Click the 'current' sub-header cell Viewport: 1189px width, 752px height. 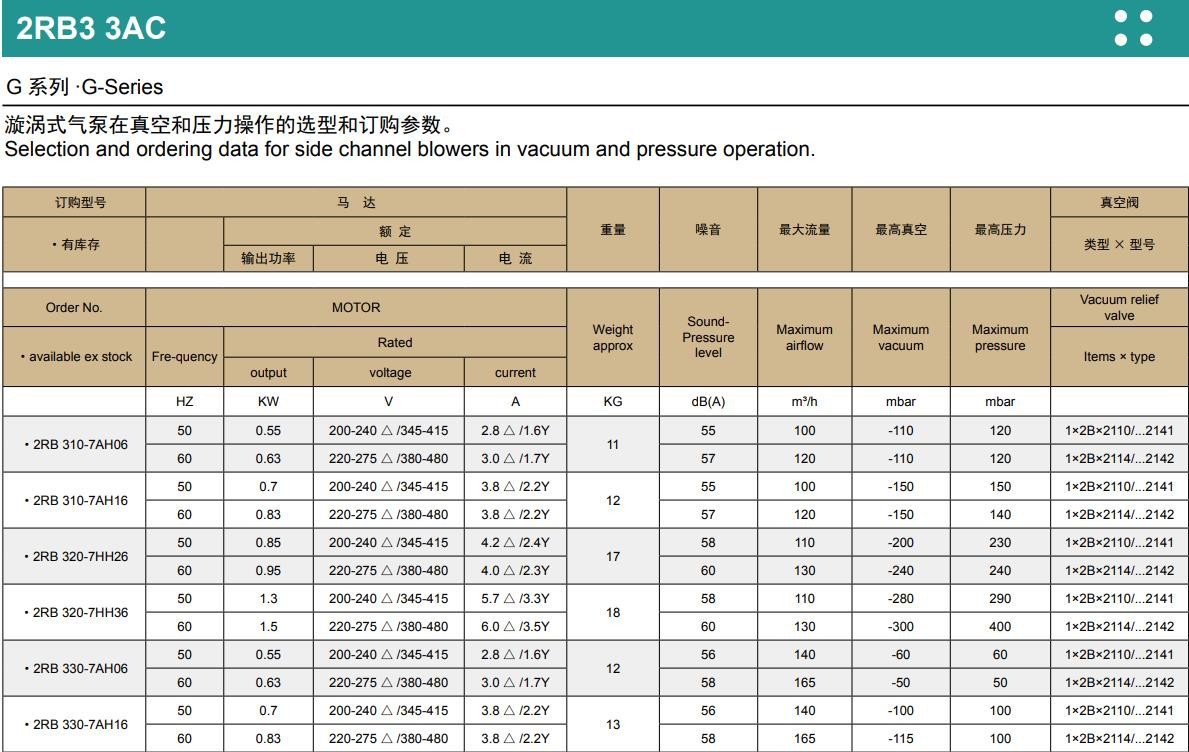[x=515, y=373]
